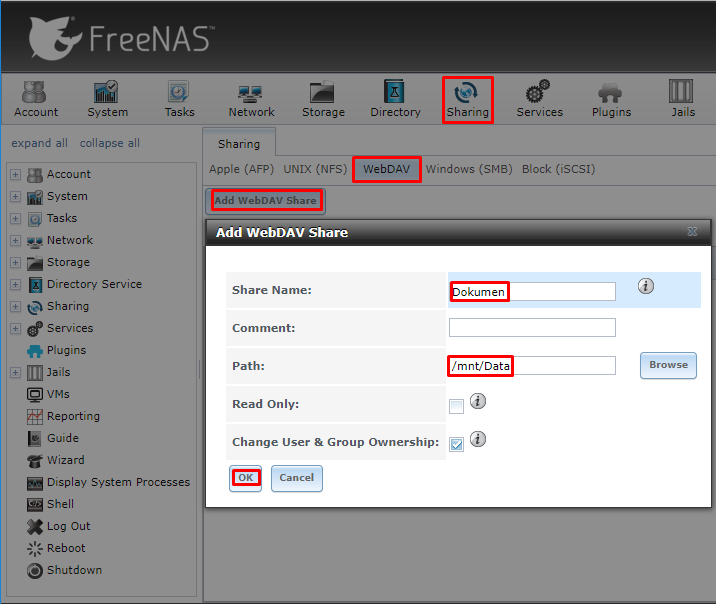The image size is (716, 604).
Task: Focus the Path input field
Action: pos(532,366)
